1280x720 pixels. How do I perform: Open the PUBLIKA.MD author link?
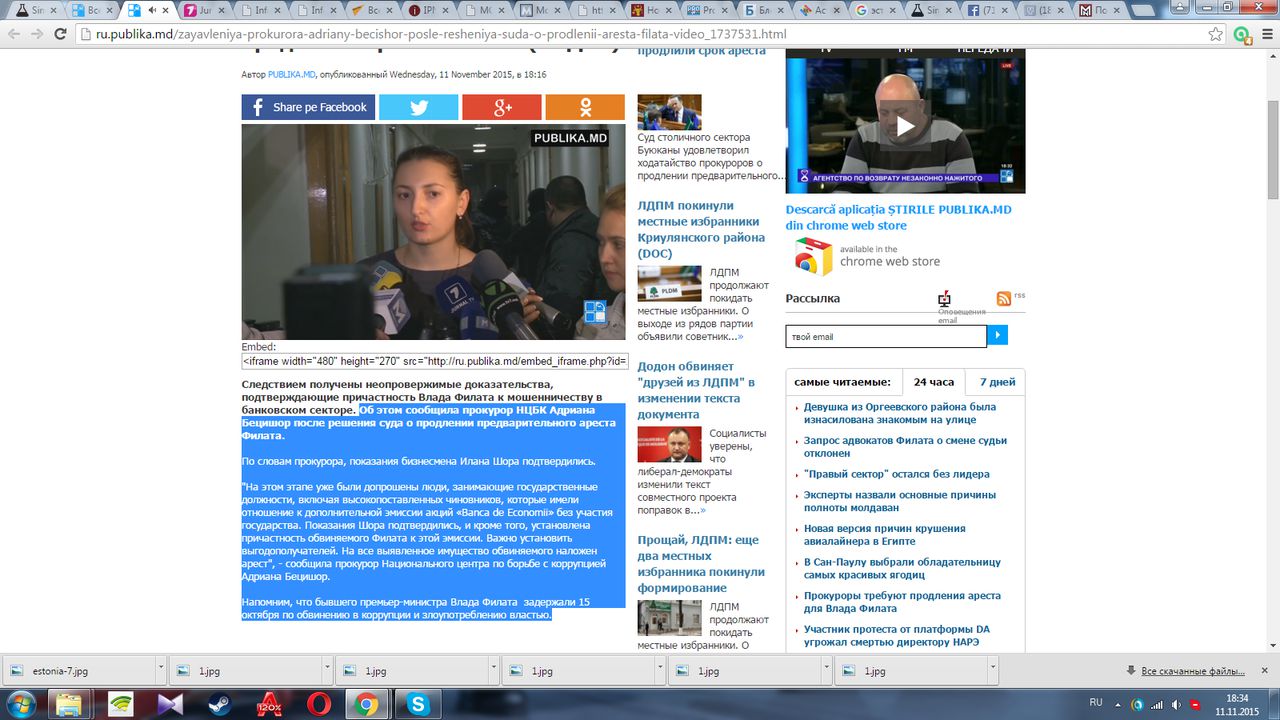tap(292, 75)
